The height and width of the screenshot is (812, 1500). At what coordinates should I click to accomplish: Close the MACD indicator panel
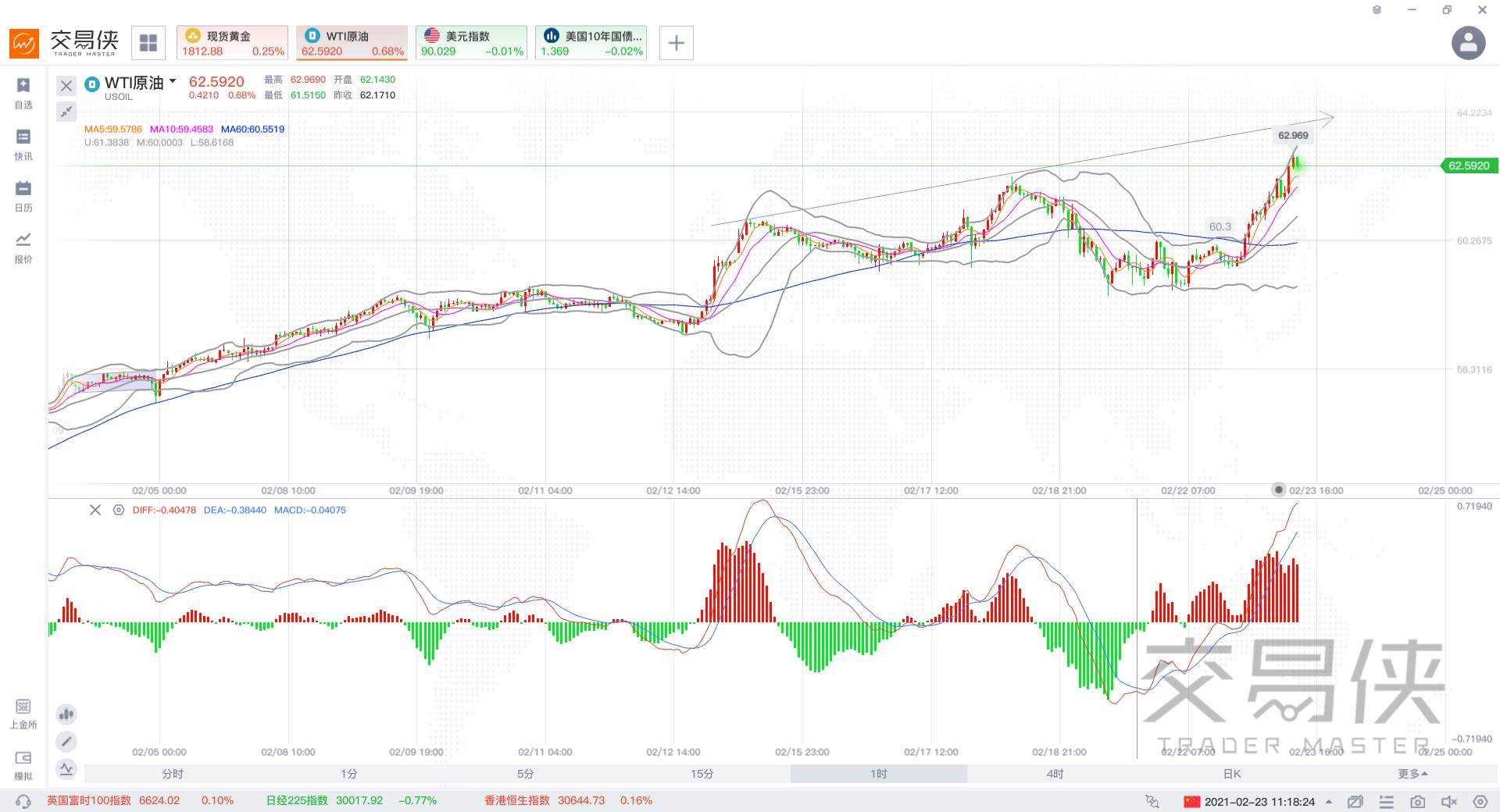pyautogui.click(x=95, y=510)
